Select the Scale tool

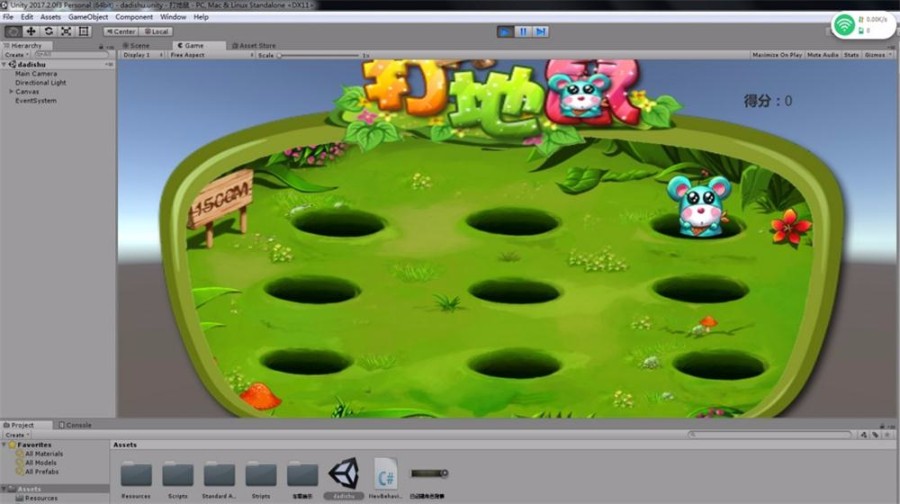(66, 32)
